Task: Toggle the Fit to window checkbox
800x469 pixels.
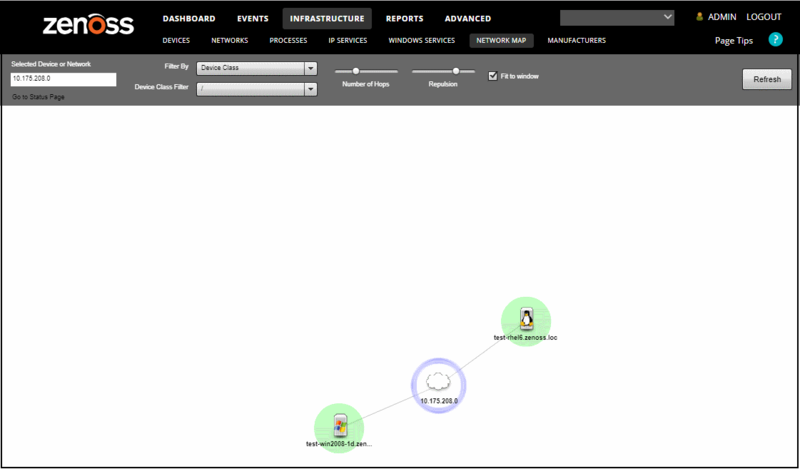Action: click(x=493, y=76)
